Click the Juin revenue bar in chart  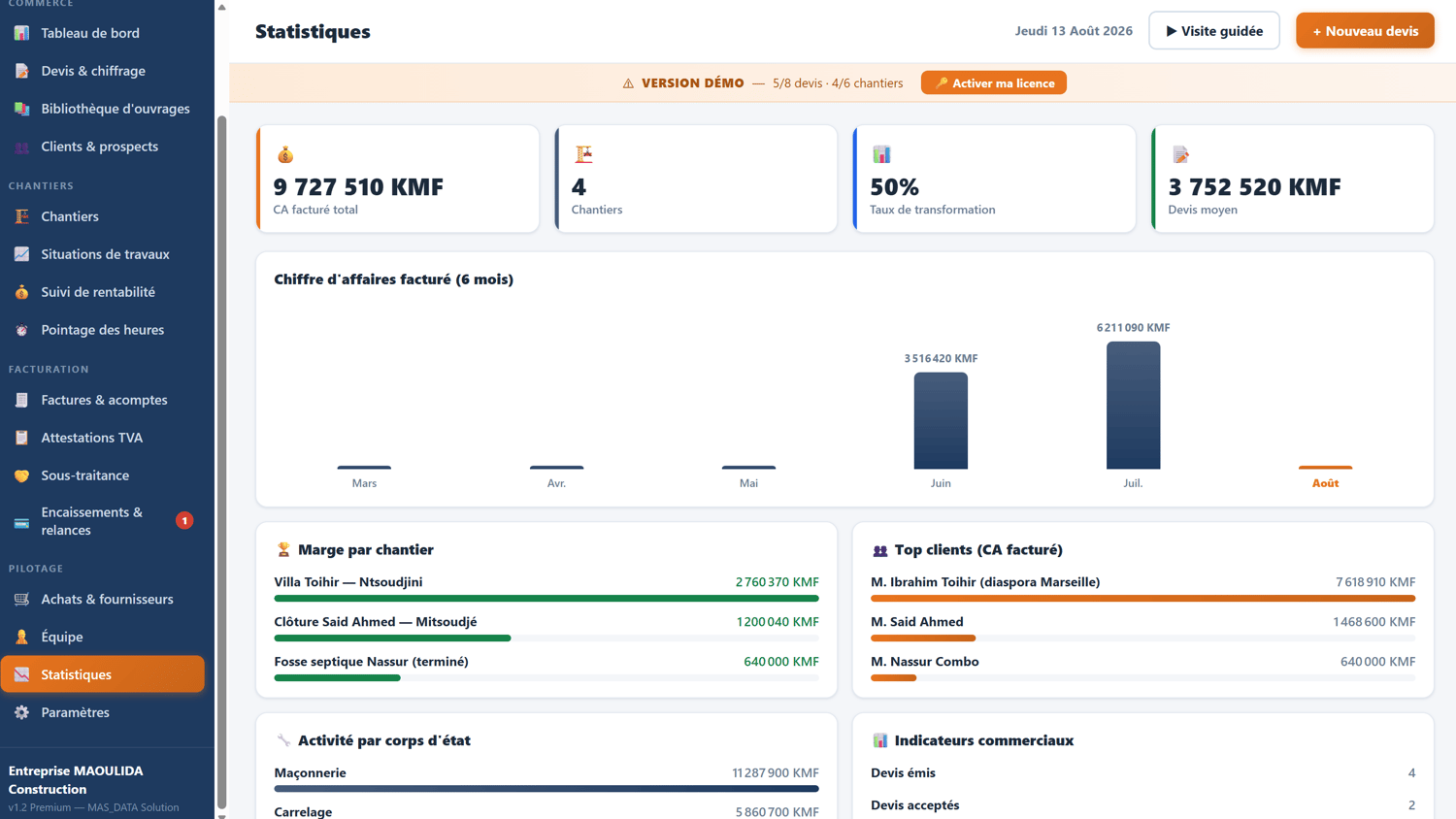[941, 421]
